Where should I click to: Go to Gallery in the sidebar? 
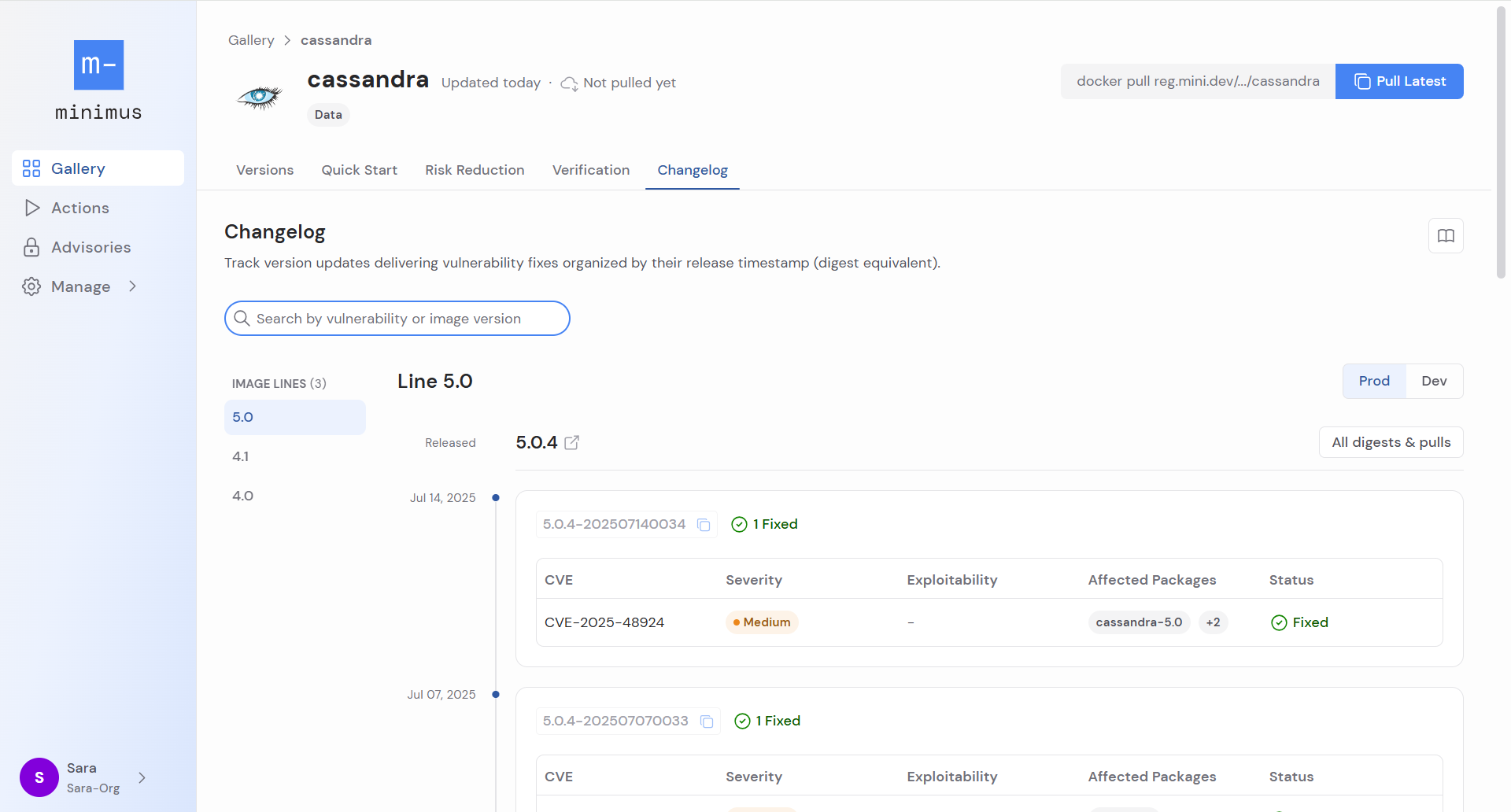coord(98,168)
